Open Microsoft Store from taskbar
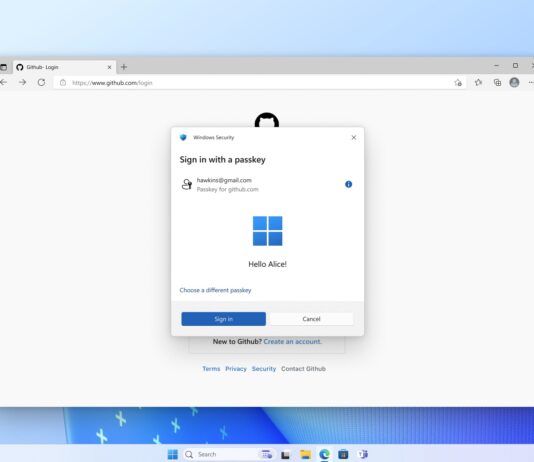534x462 pixels. pos(343,454)
